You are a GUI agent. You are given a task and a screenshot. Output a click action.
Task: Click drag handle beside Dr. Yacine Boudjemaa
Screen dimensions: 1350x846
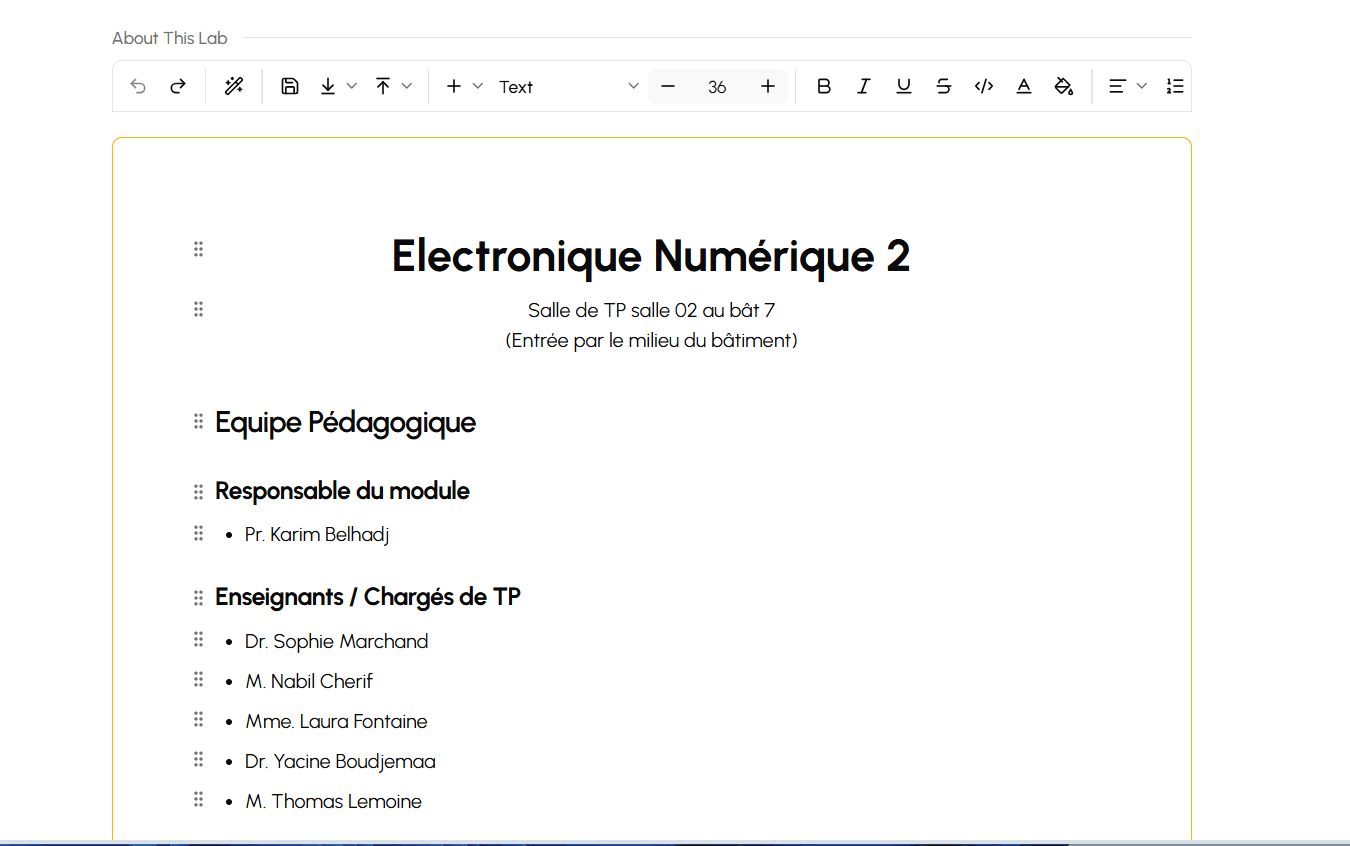(198, 759)
